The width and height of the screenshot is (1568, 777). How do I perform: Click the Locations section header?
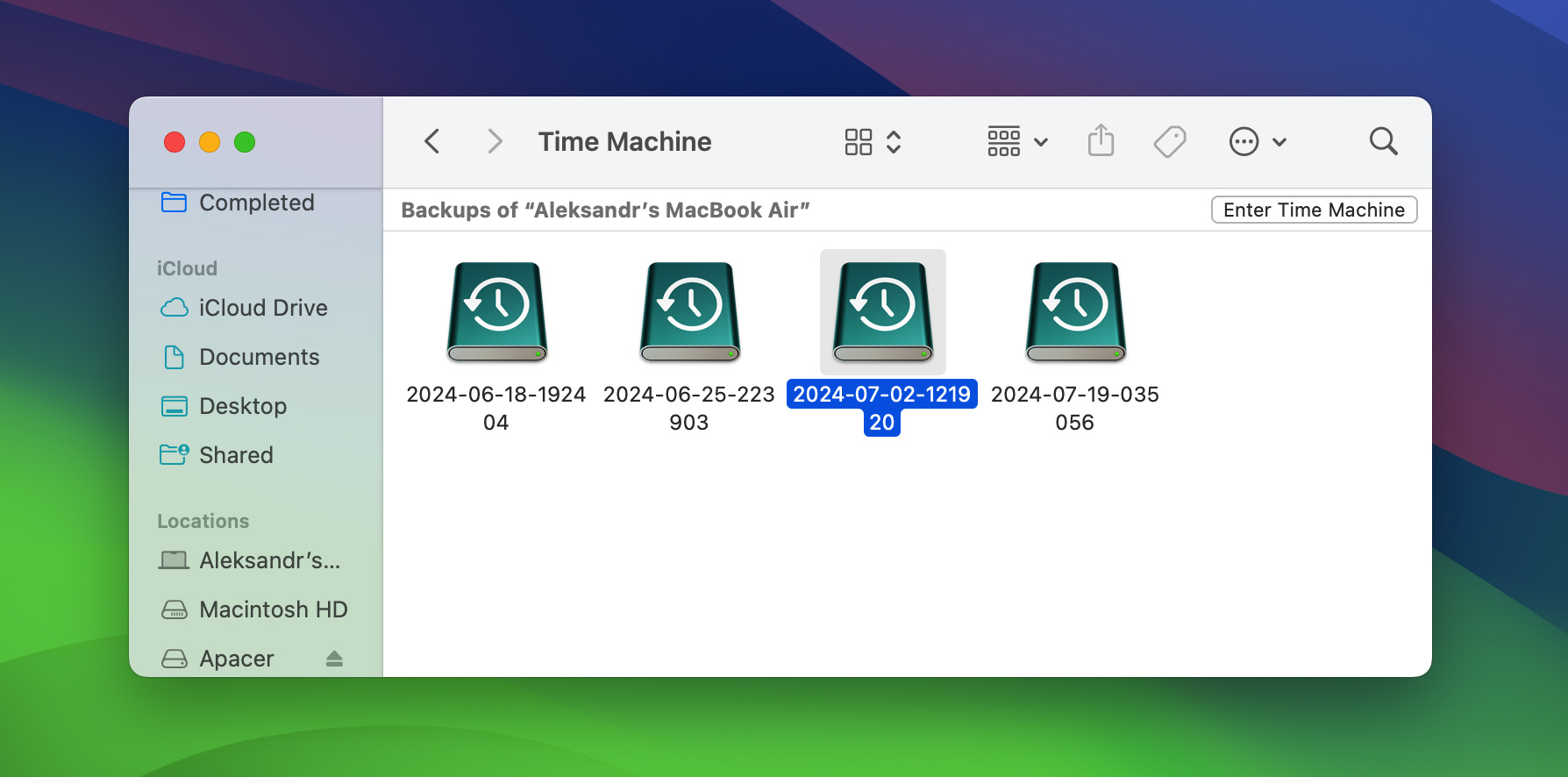coord(203,521)
